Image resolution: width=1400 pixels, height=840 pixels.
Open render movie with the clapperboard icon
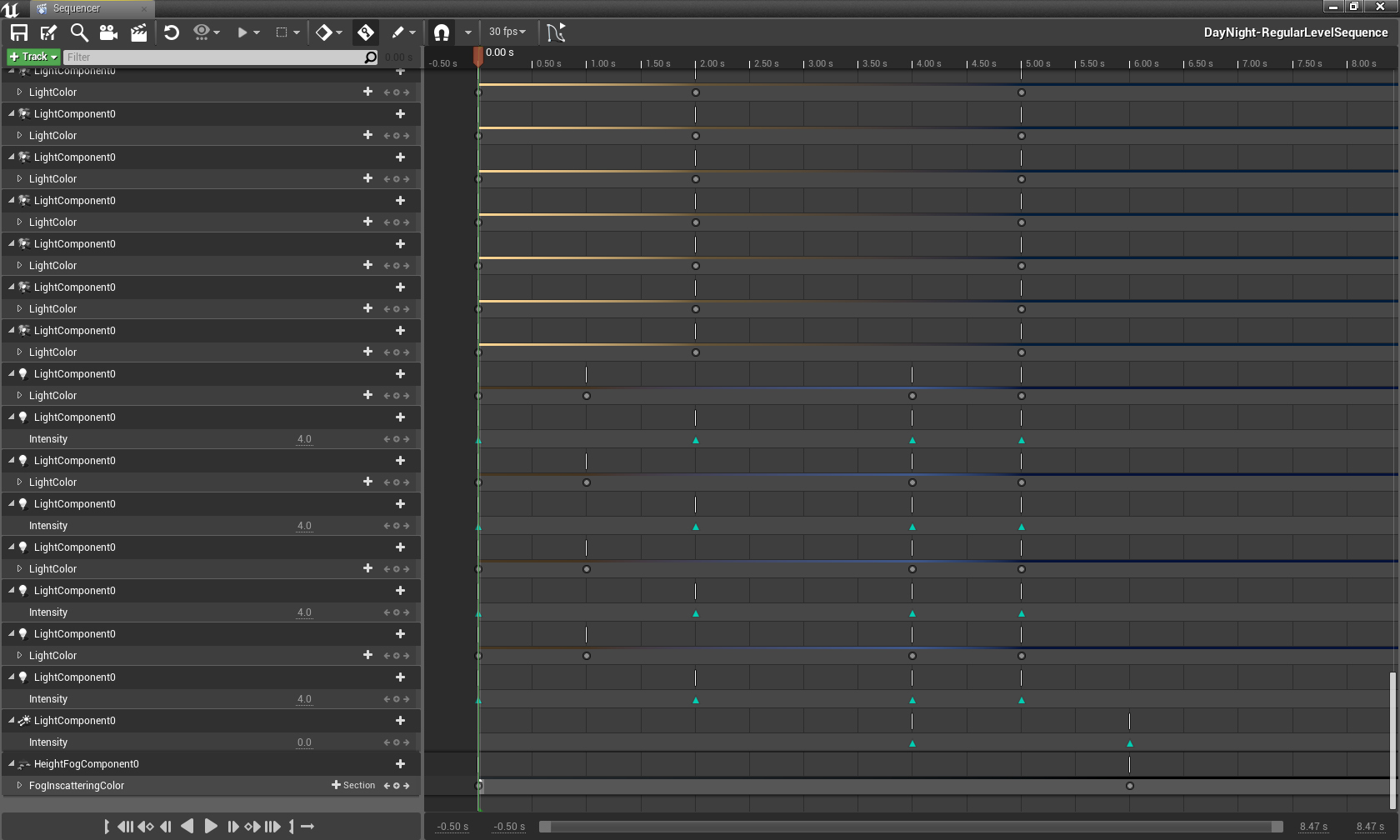tap(138, 32)
